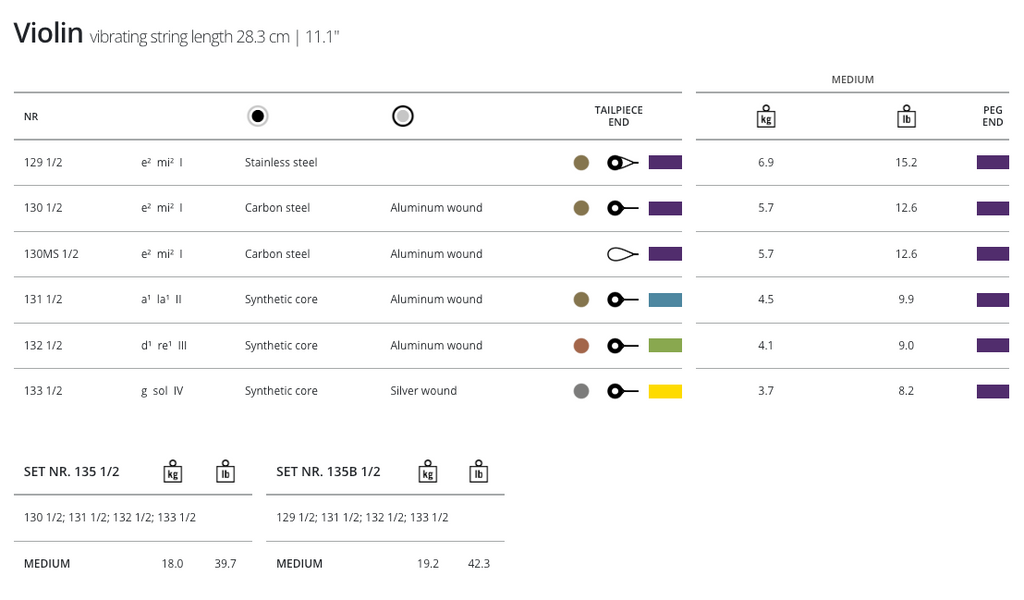The height and width of the screenshot is (600, 1024).
Task: Click ball-end icon in row 132 1/2
Action: click(622, 345)
